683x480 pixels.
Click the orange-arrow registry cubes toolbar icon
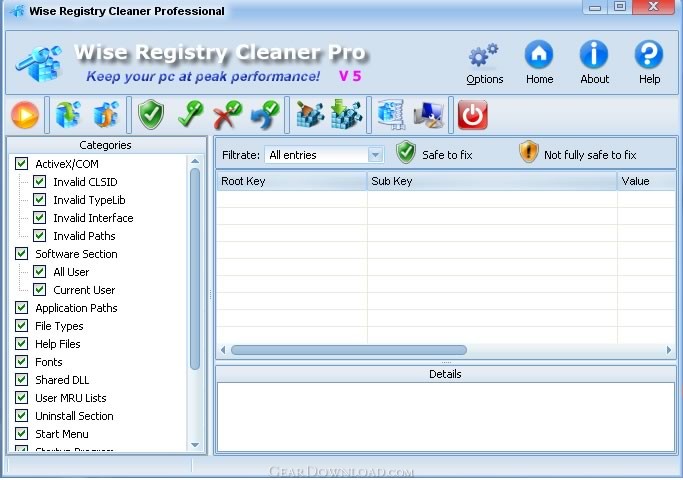tap(106, 115)
